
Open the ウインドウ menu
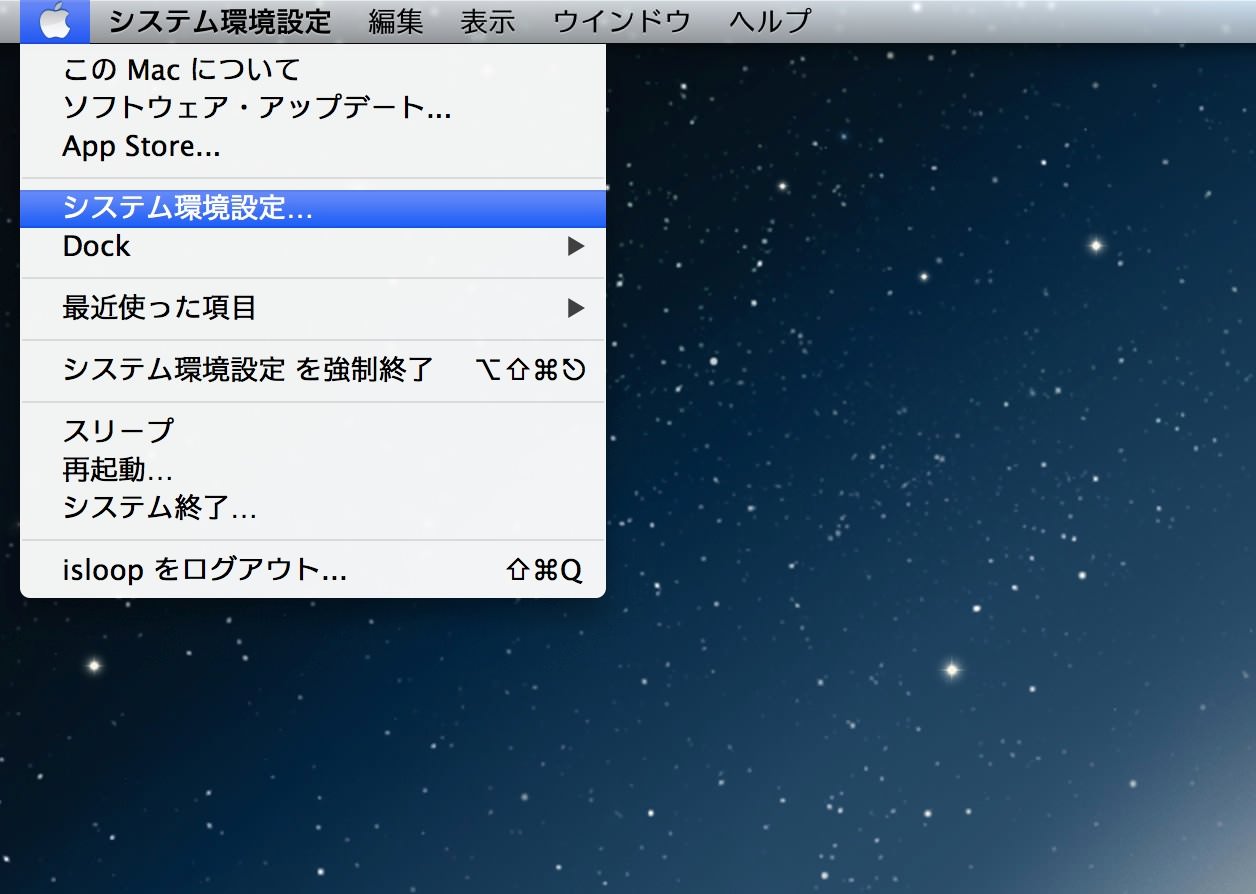(x=622, y=22)
